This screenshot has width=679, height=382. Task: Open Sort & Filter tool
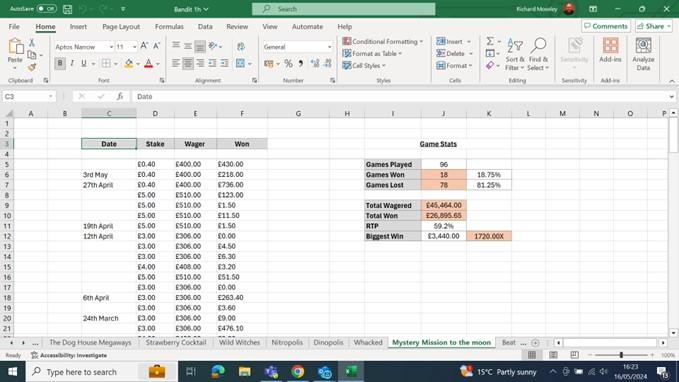click(514, 55)
